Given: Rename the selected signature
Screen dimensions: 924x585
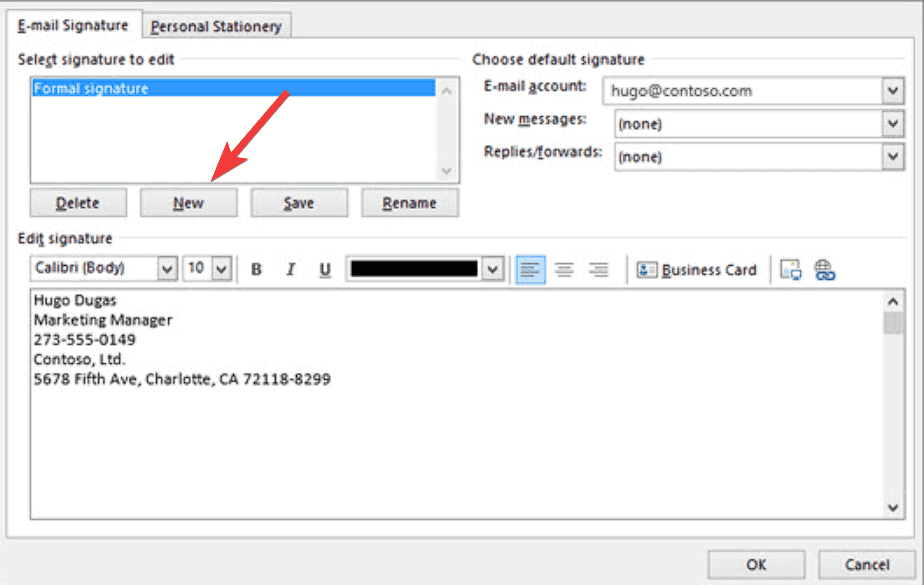Looking at the screenshot, I should [x=410, y=203].
